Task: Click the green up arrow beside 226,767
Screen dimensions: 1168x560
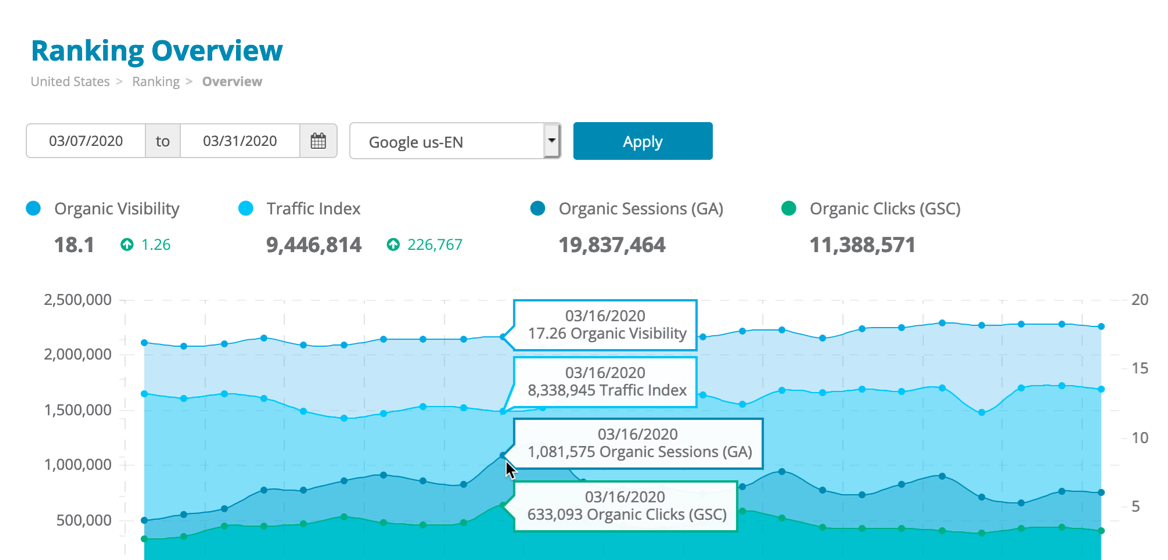Action: tap(393, 244)
